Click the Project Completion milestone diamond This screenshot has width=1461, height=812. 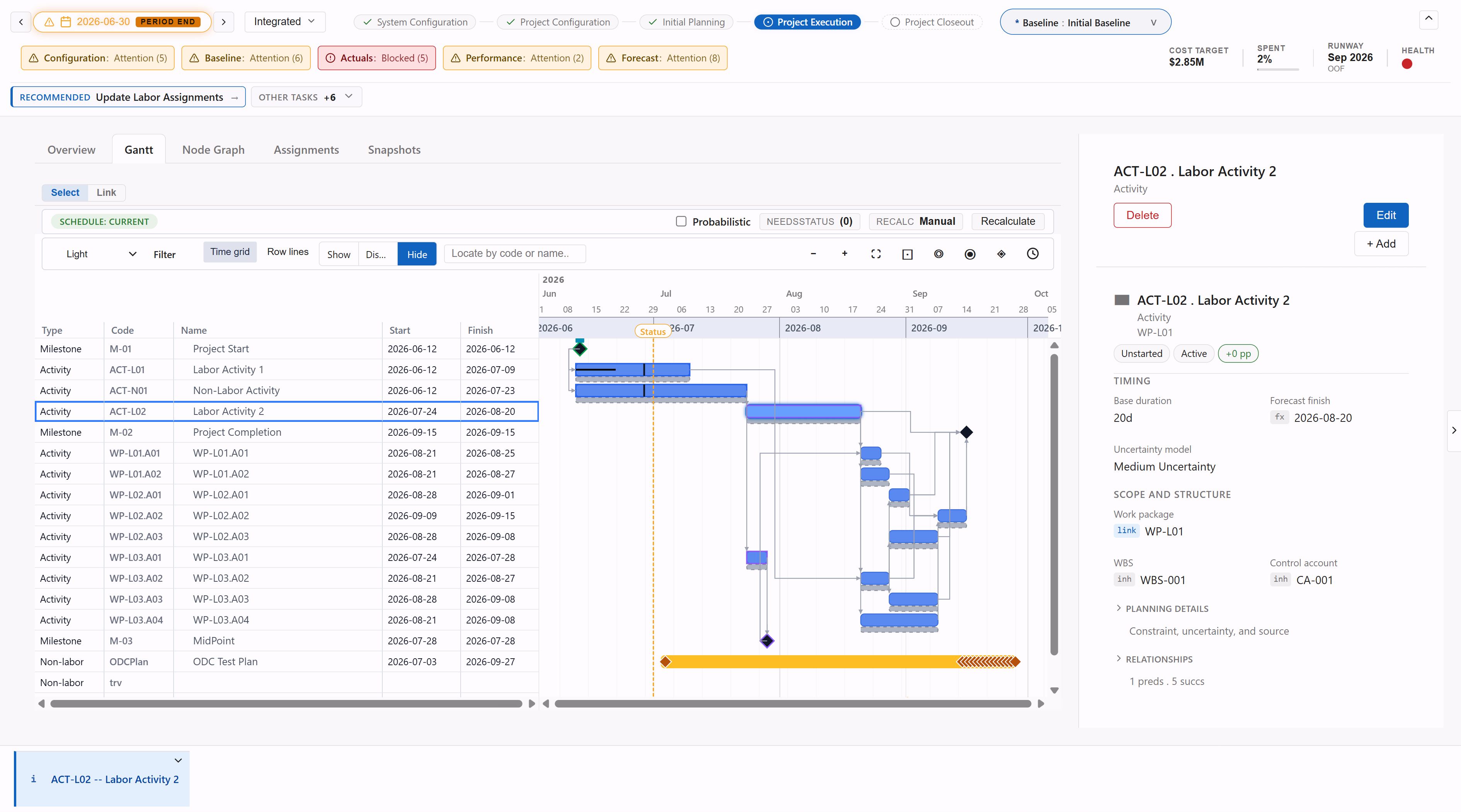pyautogui.click(x=966, y=432)
